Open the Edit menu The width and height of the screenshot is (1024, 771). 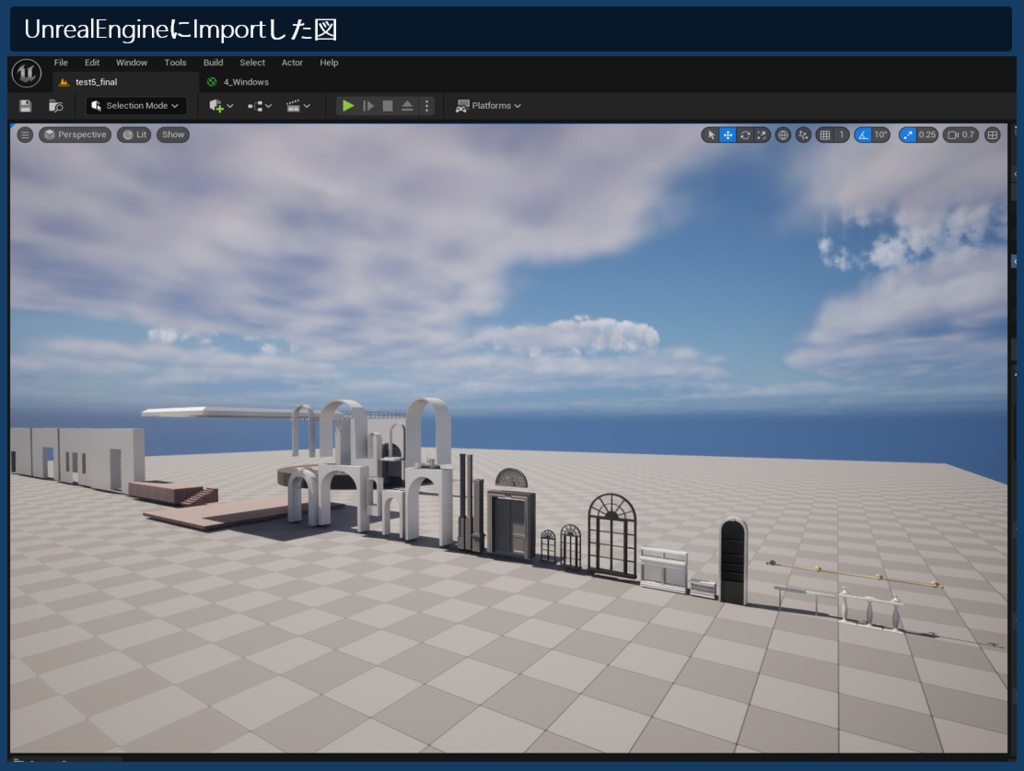pos(92,63)
